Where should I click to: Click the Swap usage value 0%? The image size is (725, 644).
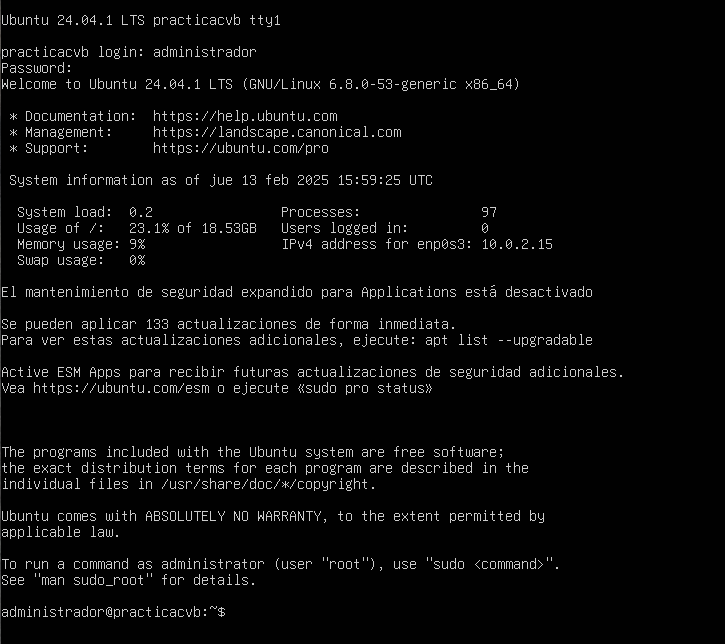pos(137,260)
